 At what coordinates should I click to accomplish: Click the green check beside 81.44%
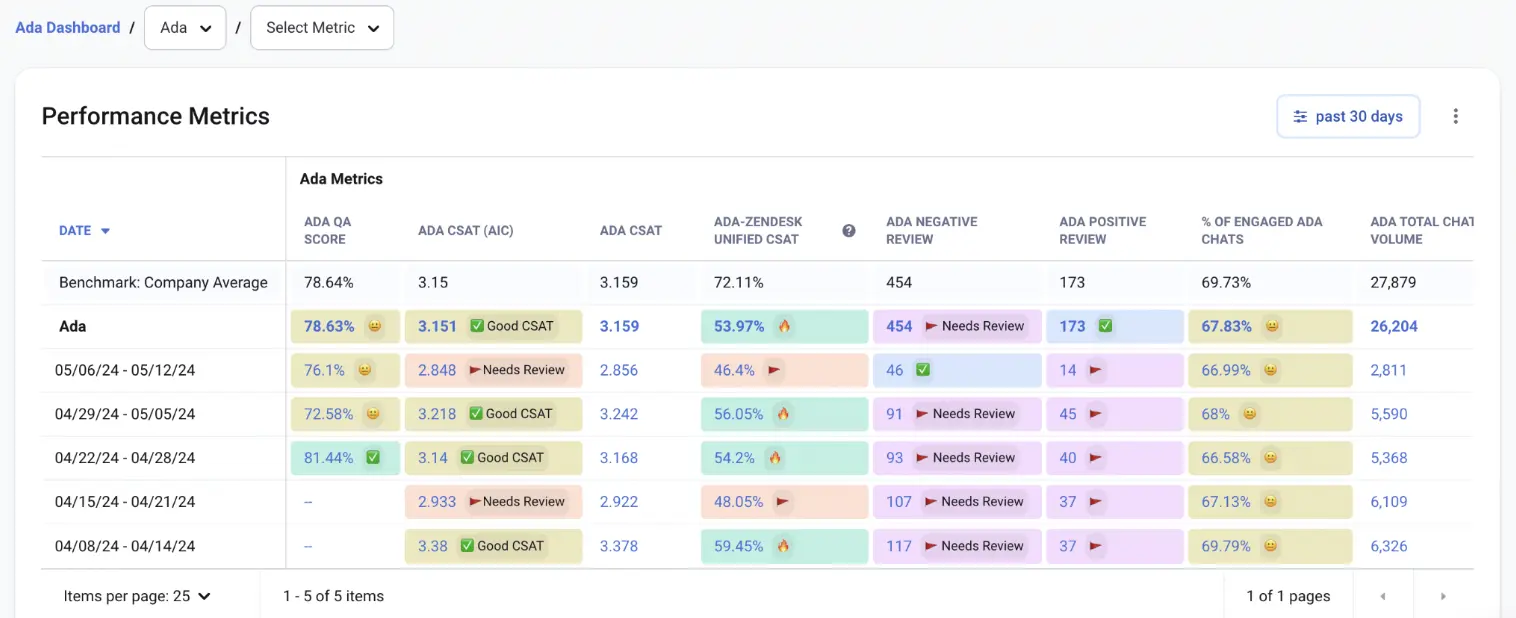point(373,458)
